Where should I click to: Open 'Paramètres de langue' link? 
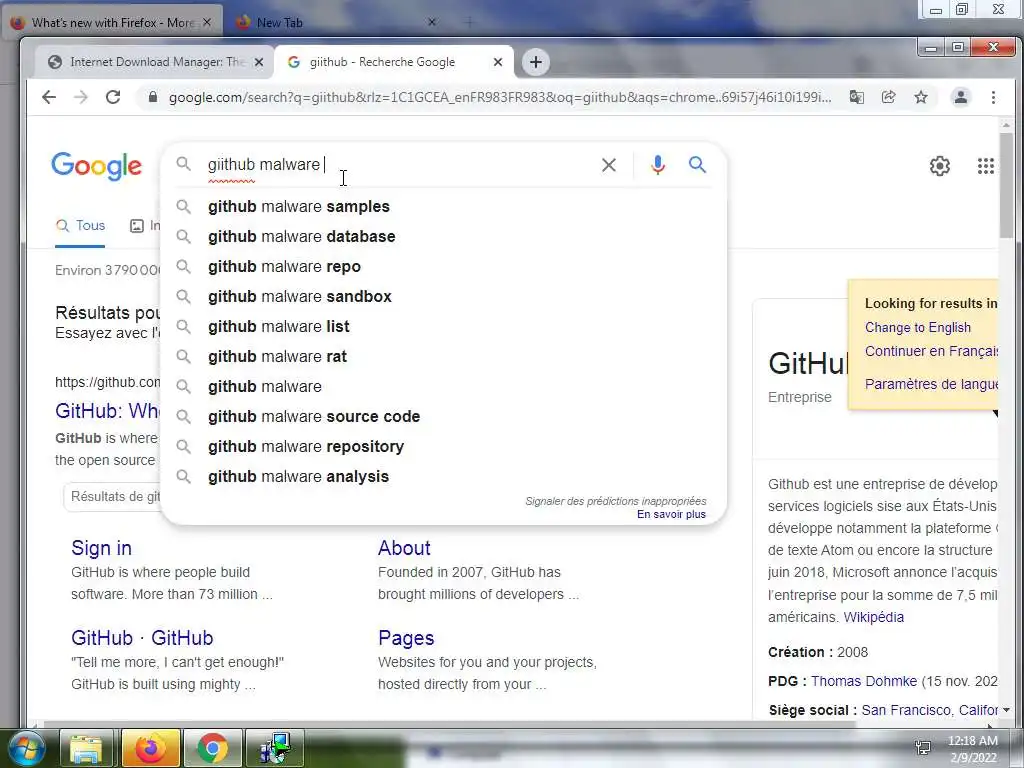pos(931,384)
